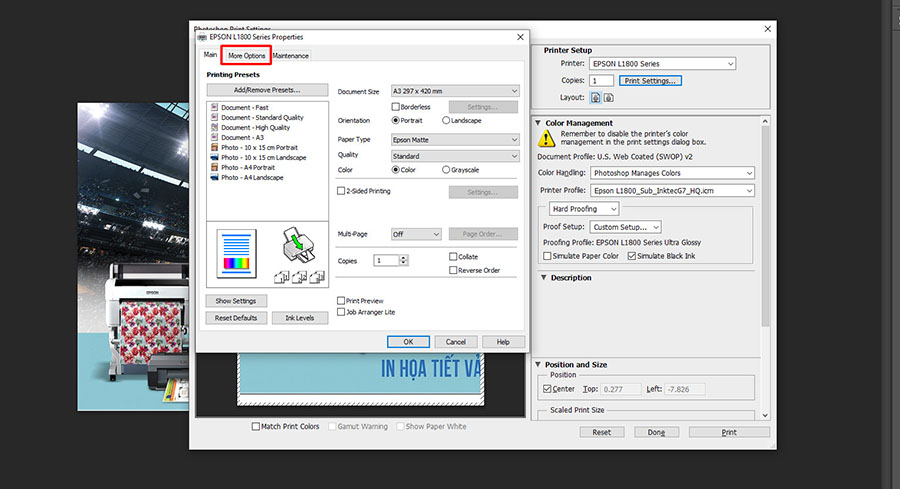The height and width of the screenshot is (489, 900).
Task: Select Portrait orientation radio
Action: (395, 121)
